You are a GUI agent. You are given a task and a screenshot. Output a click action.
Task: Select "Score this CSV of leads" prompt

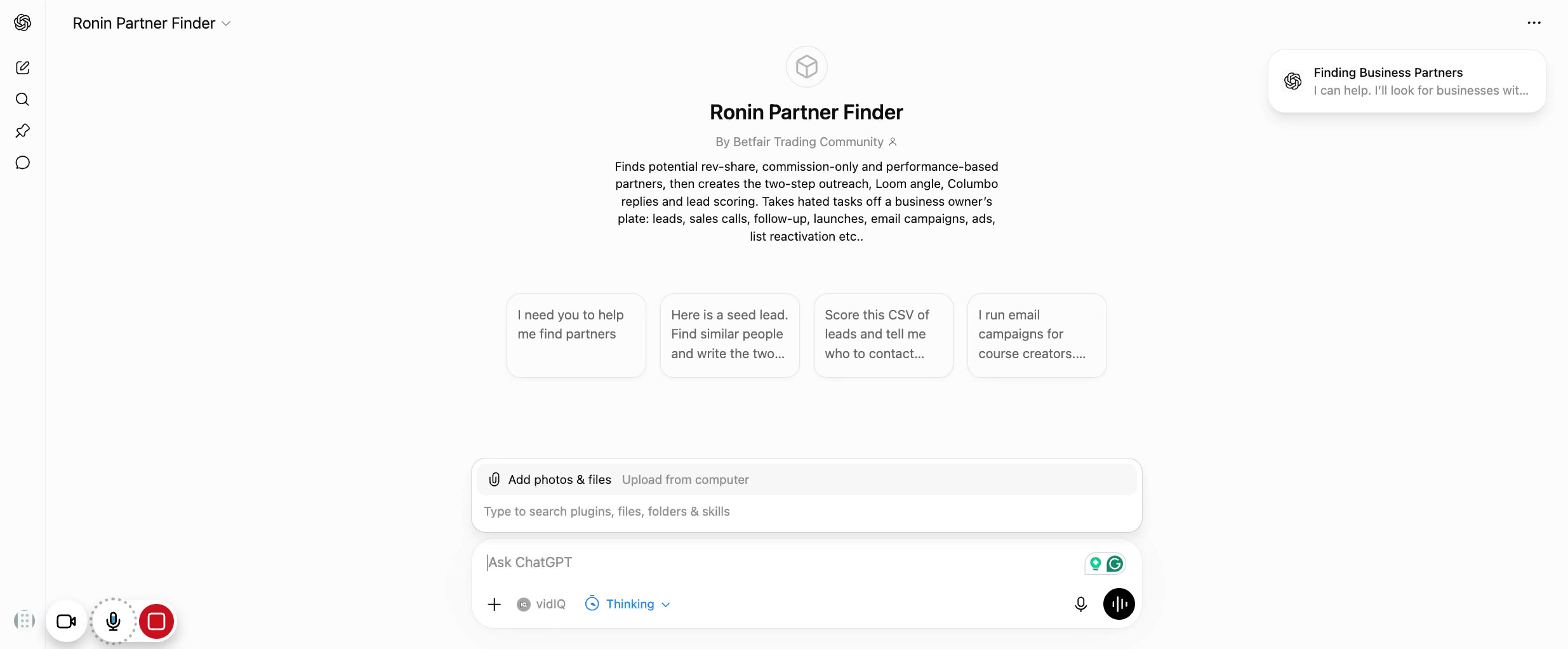(x=883, y=335)
